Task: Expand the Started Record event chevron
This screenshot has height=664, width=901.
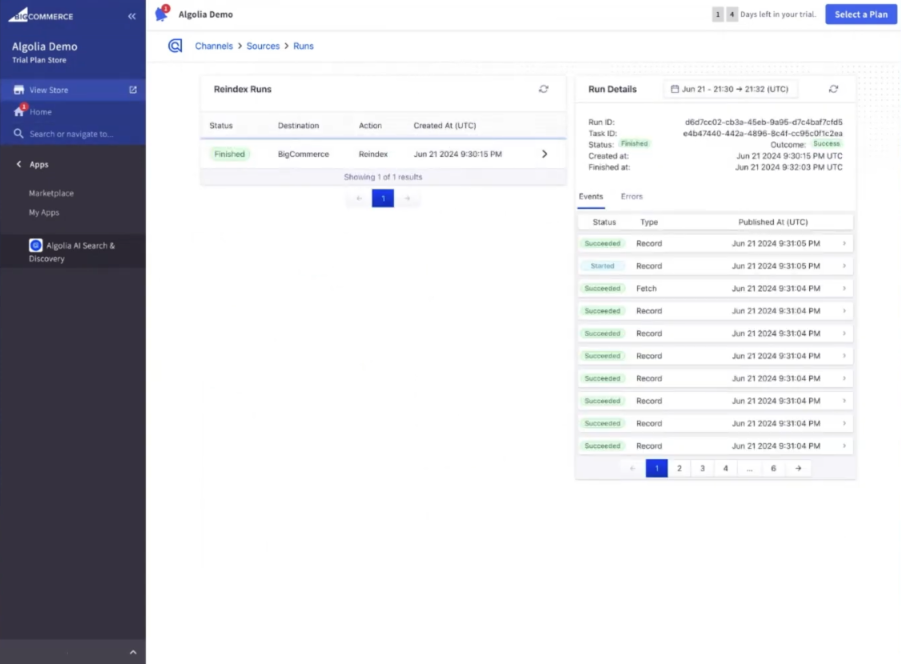Action: point(844,266)
